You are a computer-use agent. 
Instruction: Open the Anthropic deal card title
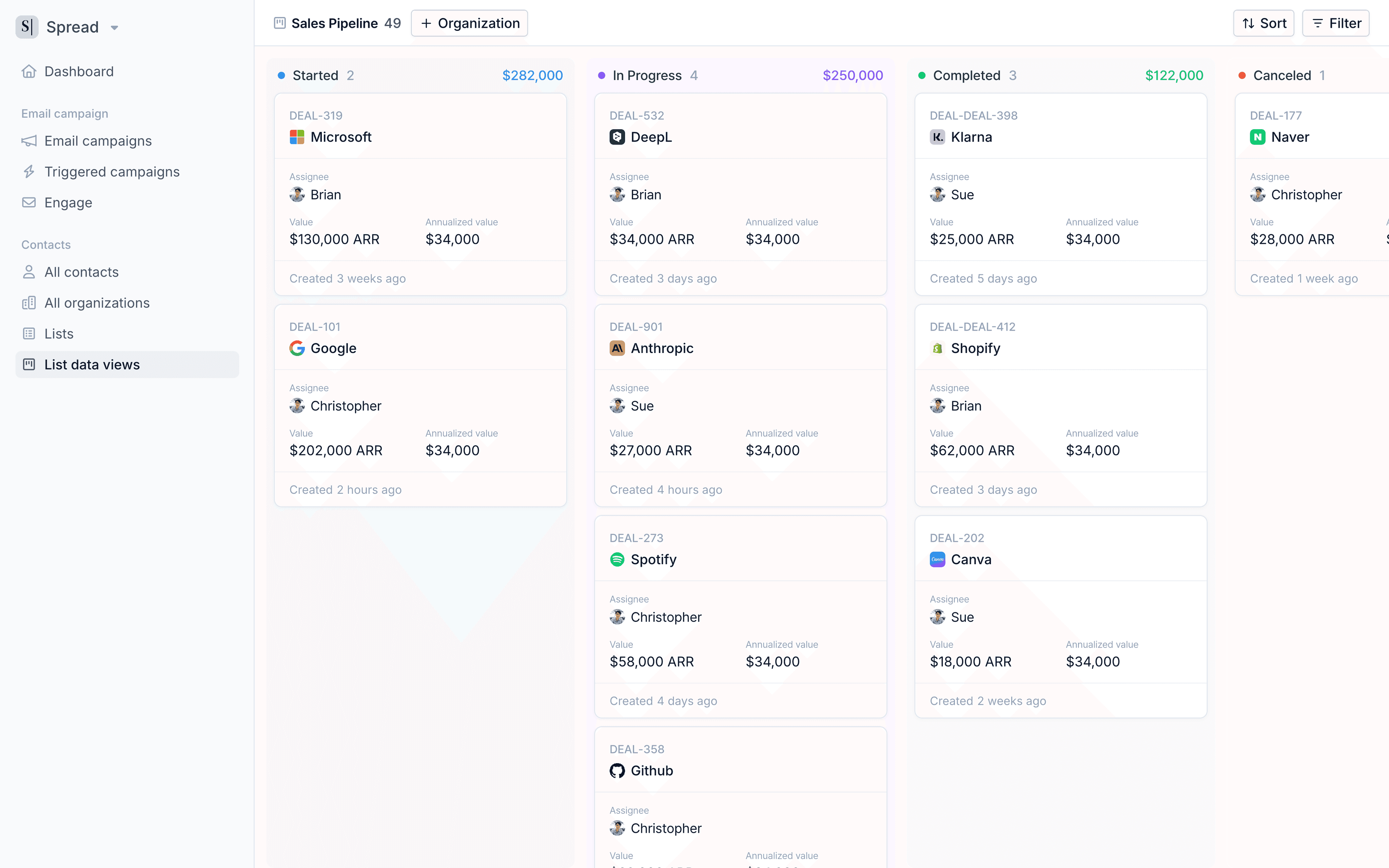662,349
